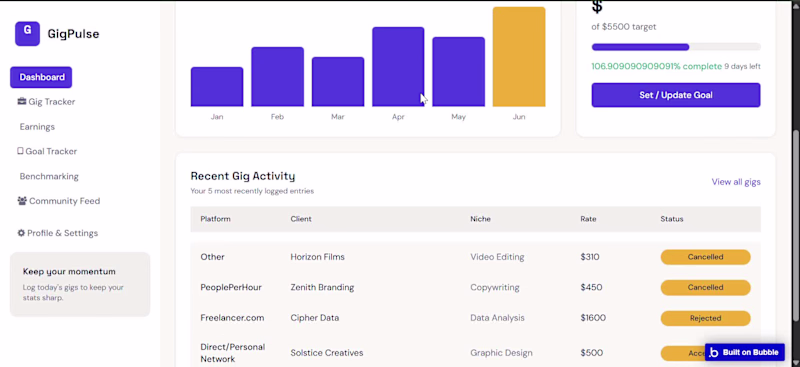Click the Graphic Design niche cell
Screen dimensions: 800x367
501,353
